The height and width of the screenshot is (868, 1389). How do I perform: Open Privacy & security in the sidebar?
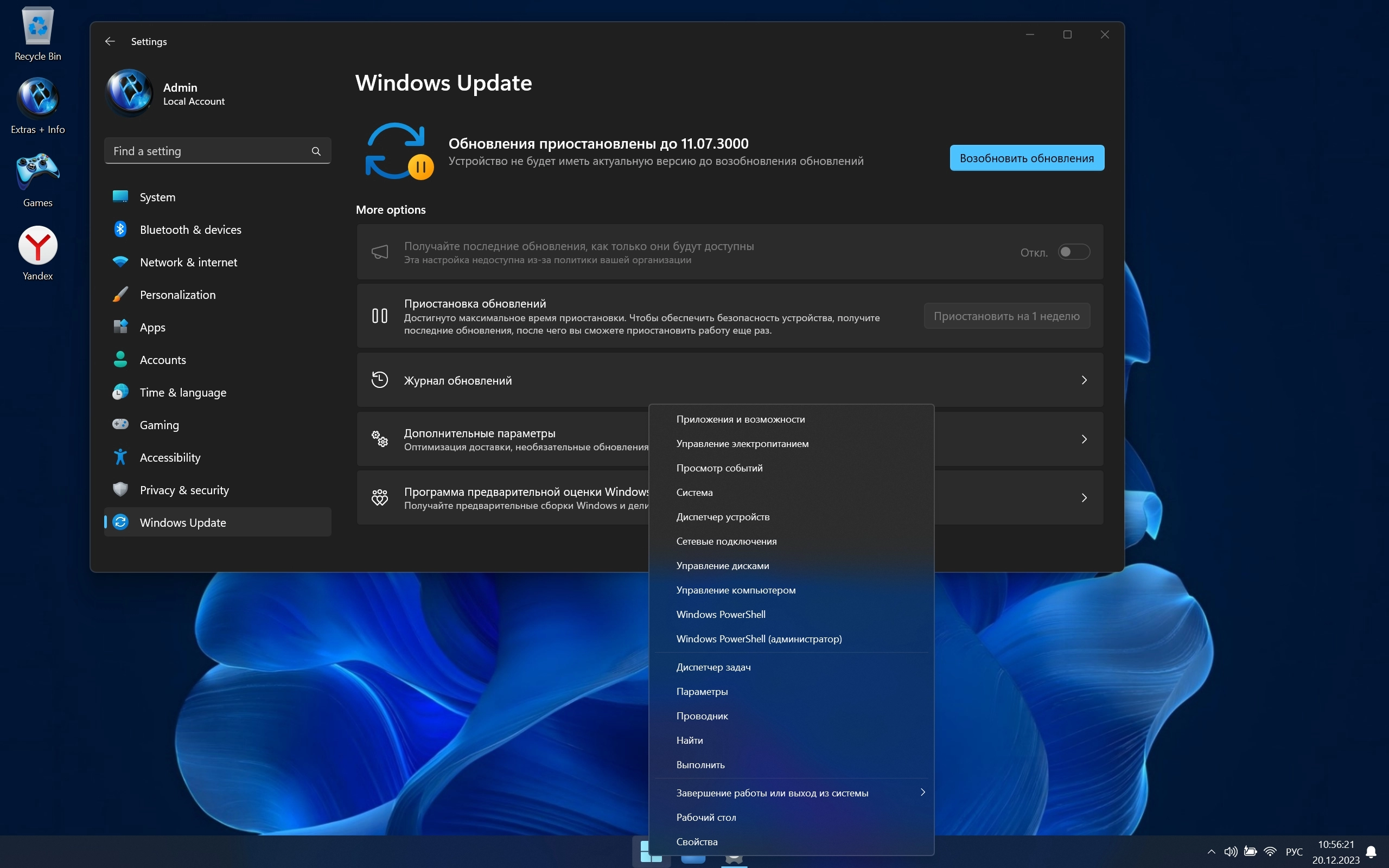pyautogui.click(x=184, y=490)
